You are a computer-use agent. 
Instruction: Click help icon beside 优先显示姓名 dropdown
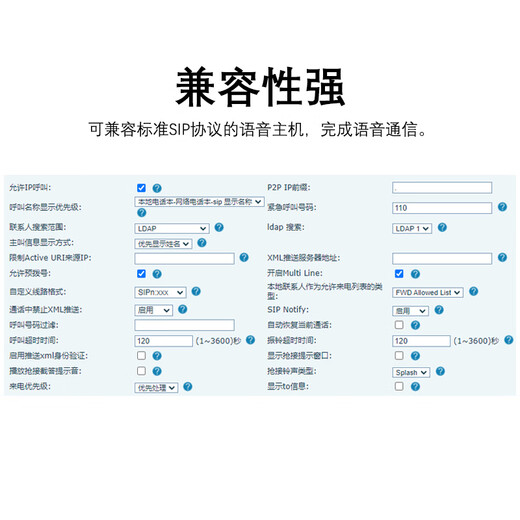click(202, 243)
